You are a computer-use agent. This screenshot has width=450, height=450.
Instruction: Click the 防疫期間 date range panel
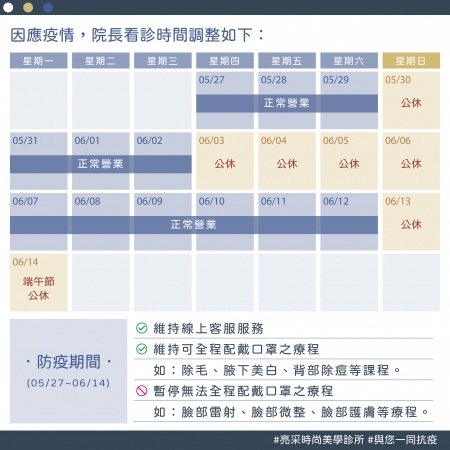pos(68,371)
